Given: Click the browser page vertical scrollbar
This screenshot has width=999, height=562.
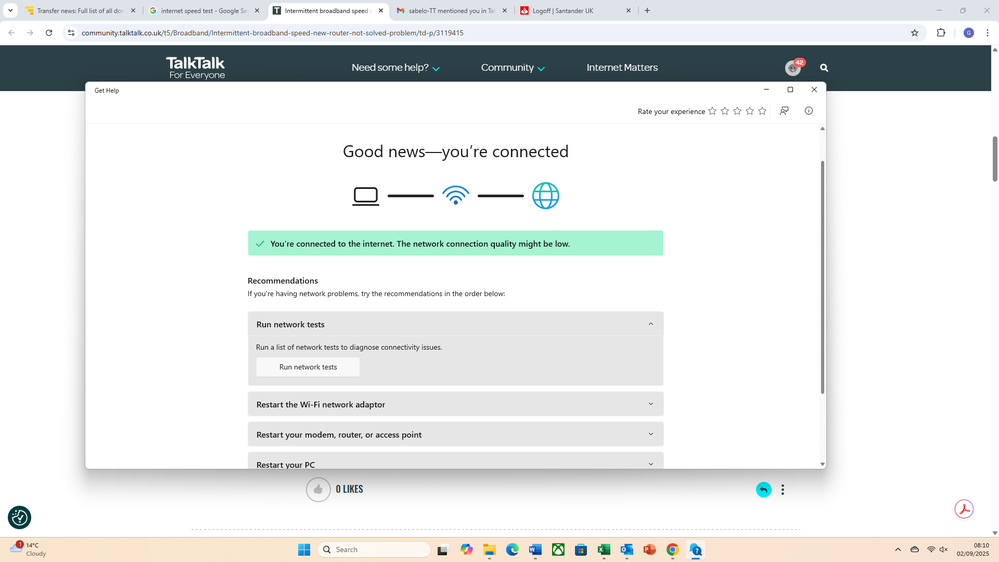Looking at the screenshot, I should [x=995, y=159].
